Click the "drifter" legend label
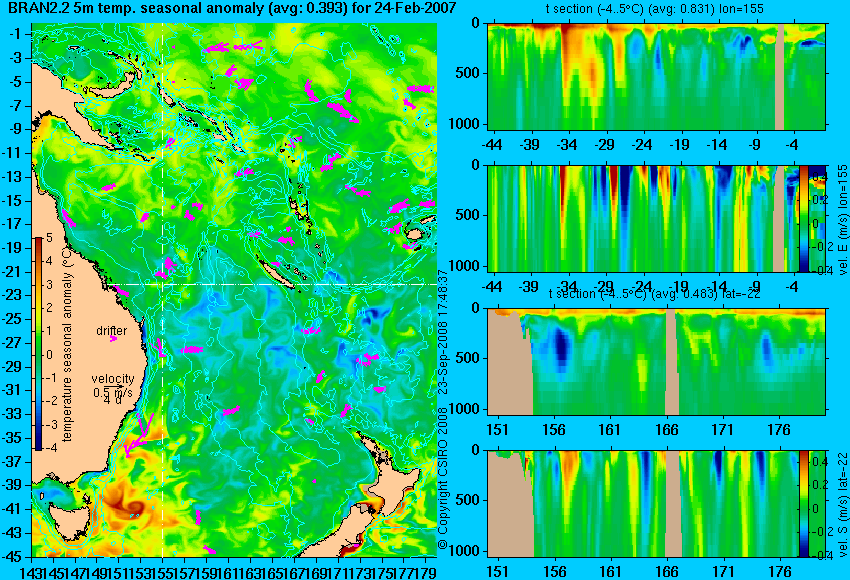The height and width of the screenshot is (580, 850). point(112,330)
